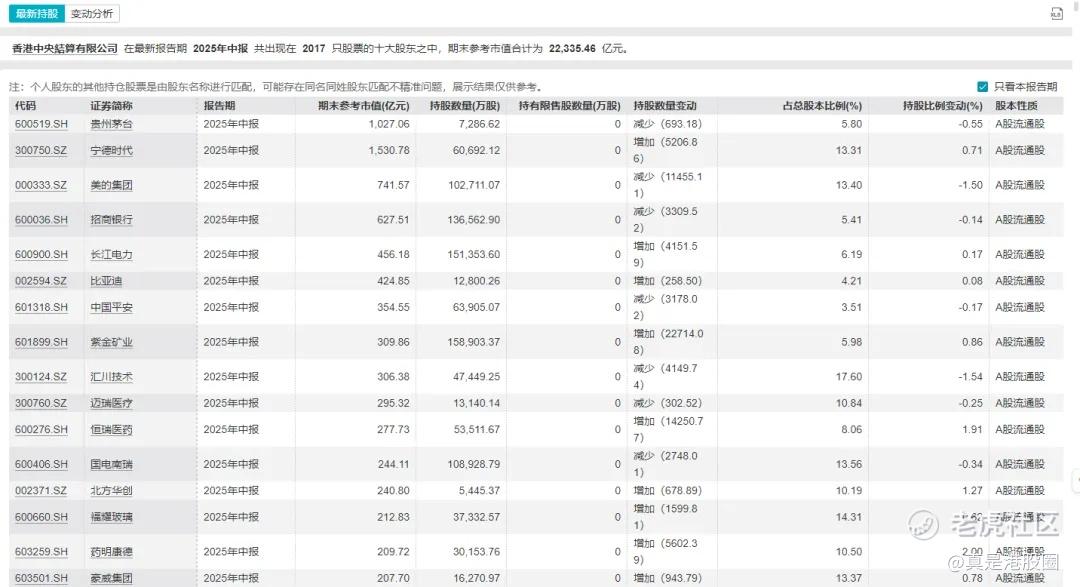The image size is (1080, 587).
Task: Sort by 股本性质 column header
Action: click(1016, 106)
